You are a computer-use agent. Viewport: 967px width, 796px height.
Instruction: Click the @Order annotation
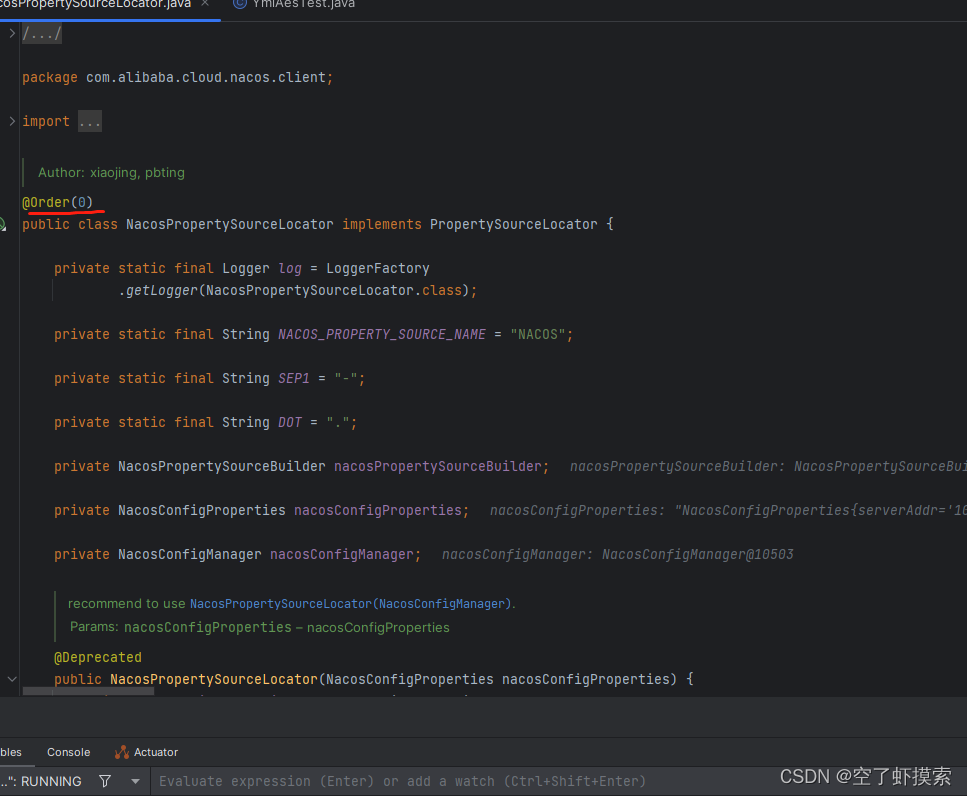coord(57,202)
